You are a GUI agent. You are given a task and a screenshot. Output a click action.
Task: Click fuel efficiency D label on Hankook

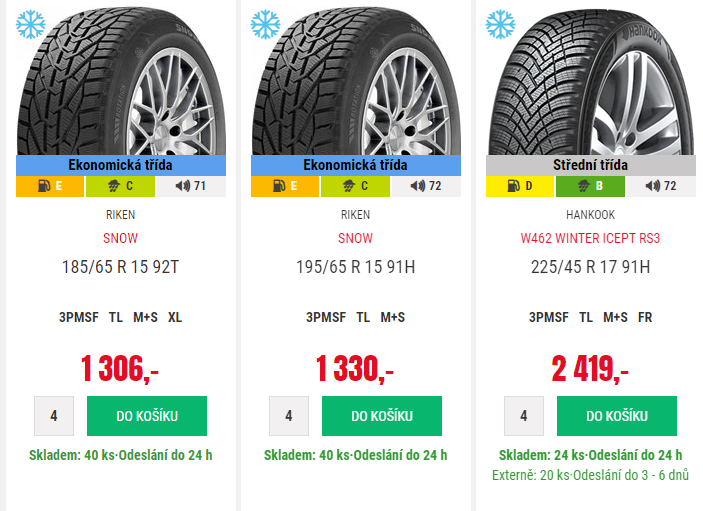(x=520, y=186)
